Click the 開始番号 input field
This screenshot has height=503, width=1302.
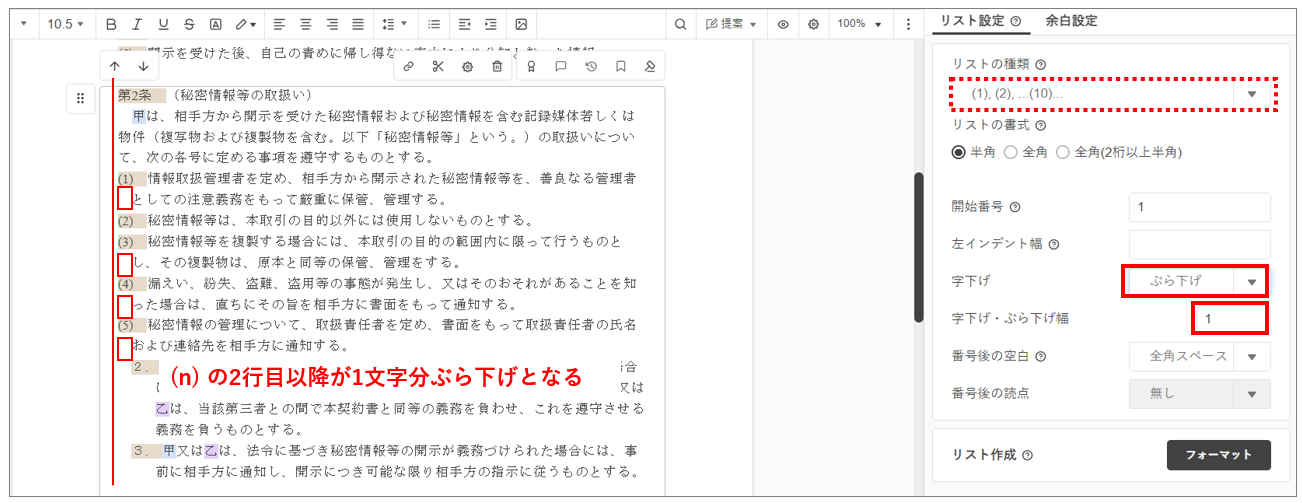[x=1198, y=207]
